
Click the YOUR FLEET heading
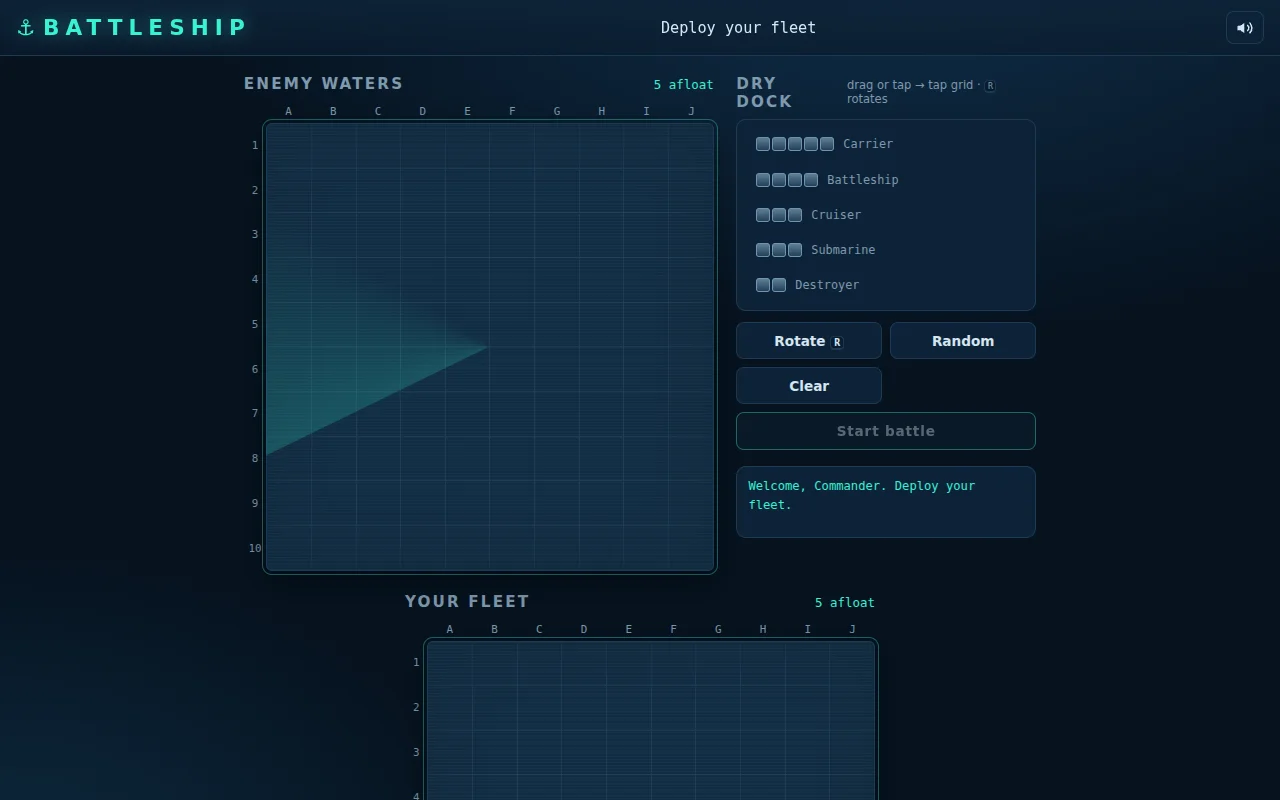(467, 602)
